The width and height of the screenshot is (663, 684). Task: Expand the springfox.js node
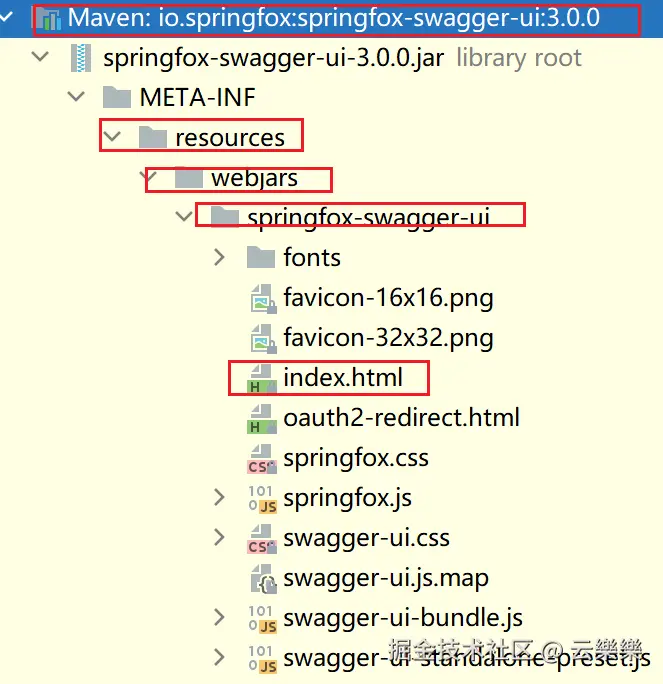point(219,497)
